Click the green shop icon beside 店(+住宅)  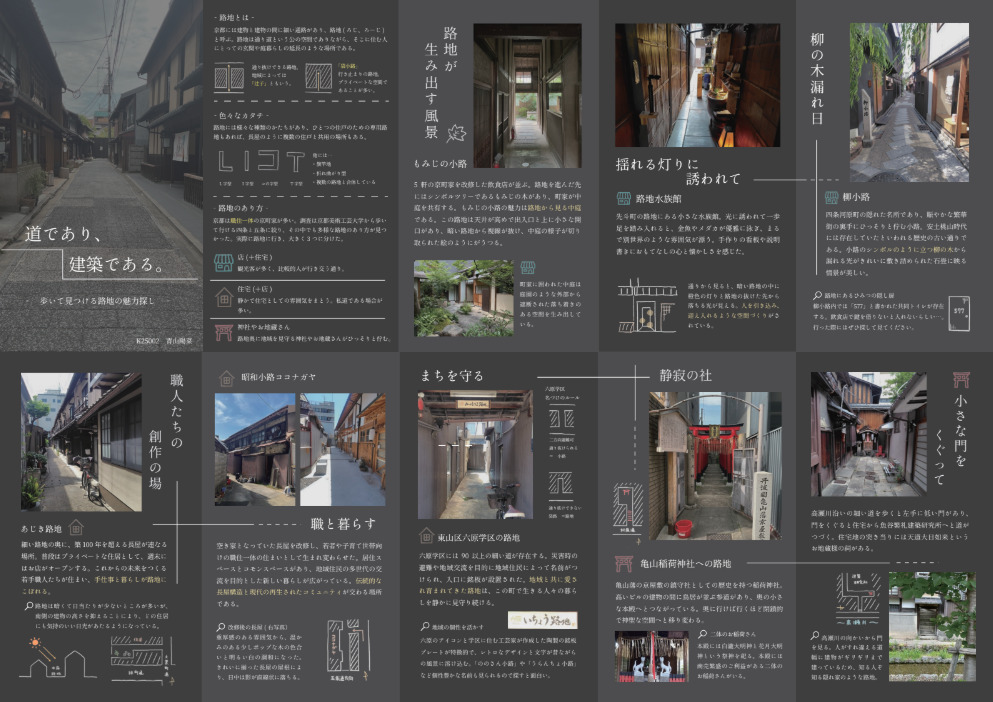223,263
